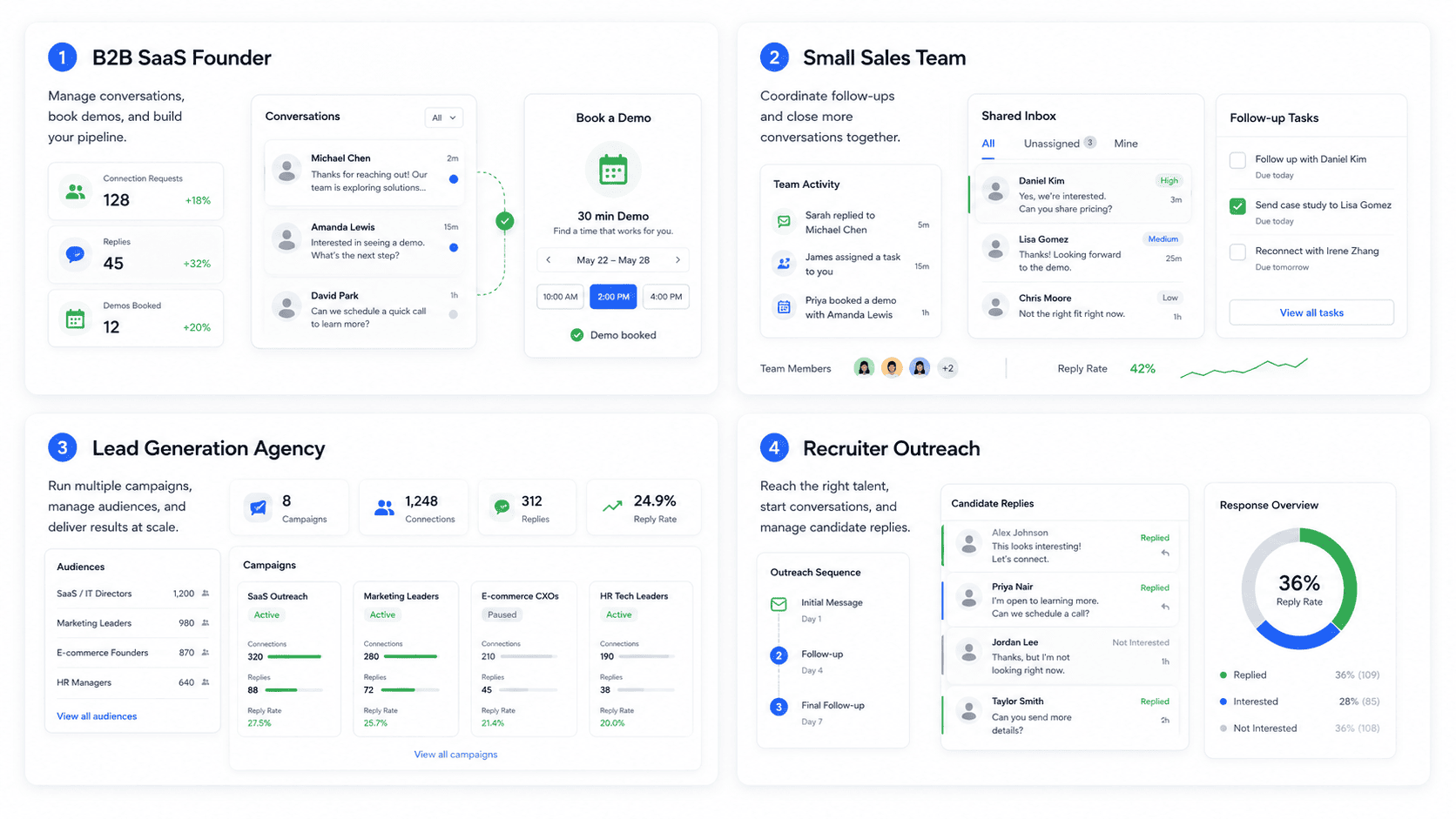The image size is (1456, 819).
Task: Click the green Demo booked checkmark icon
Action: (x=576, y=335)
